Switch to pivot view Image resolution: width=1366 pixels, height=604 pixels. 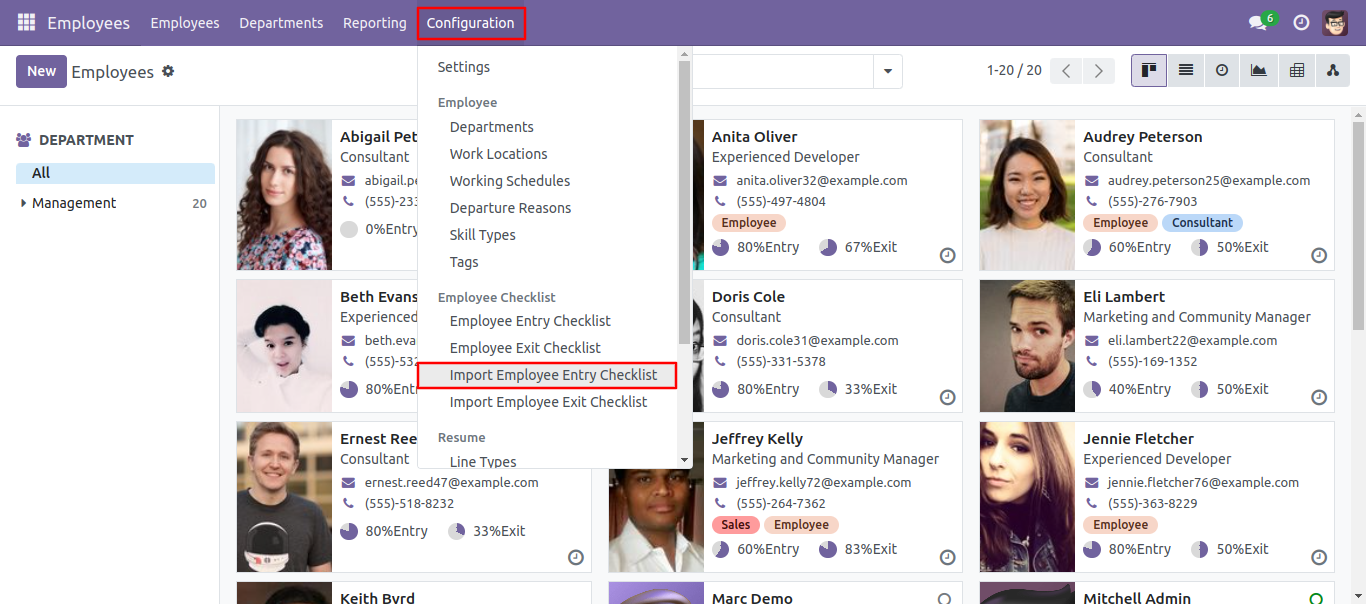pos(1297,71)
